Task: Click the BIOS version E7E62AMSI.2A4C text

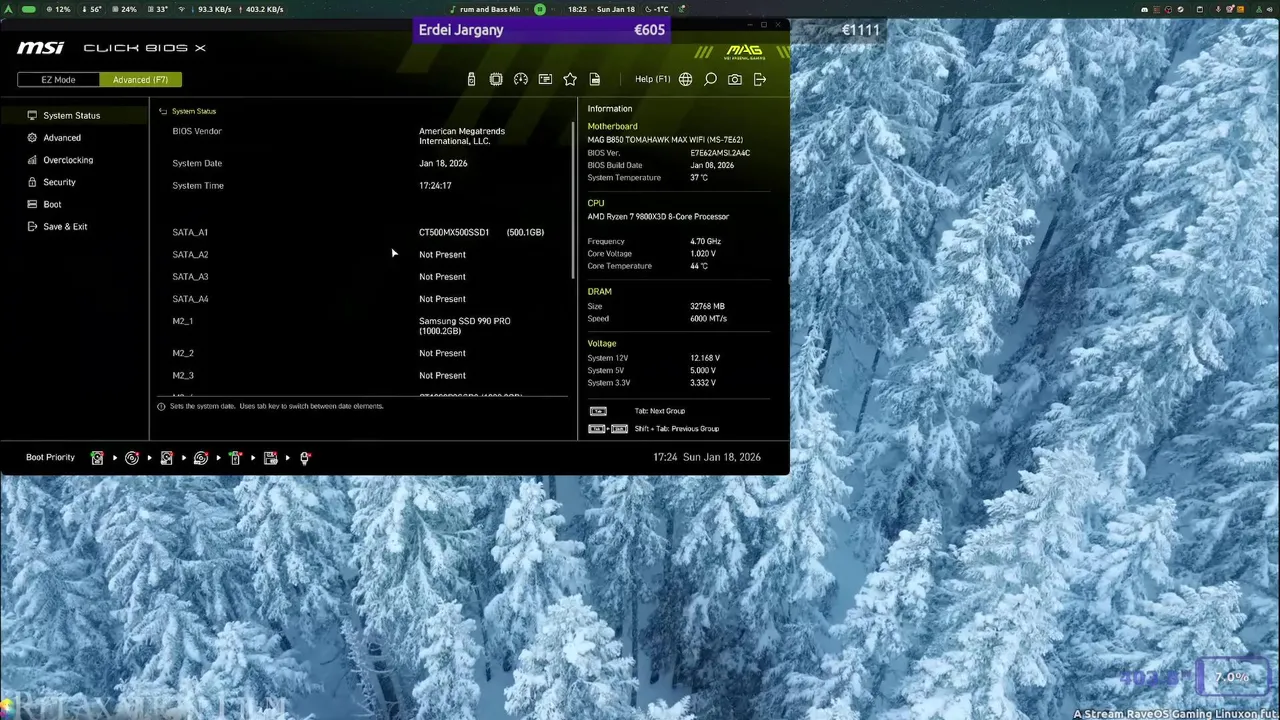Action: 720,153
